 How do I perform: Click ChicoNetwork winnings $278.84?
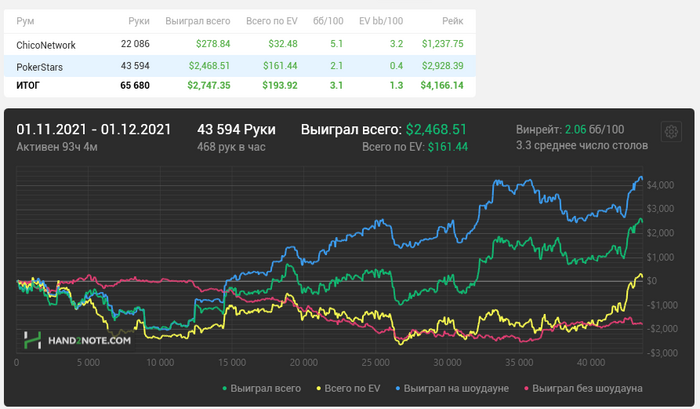213,44
